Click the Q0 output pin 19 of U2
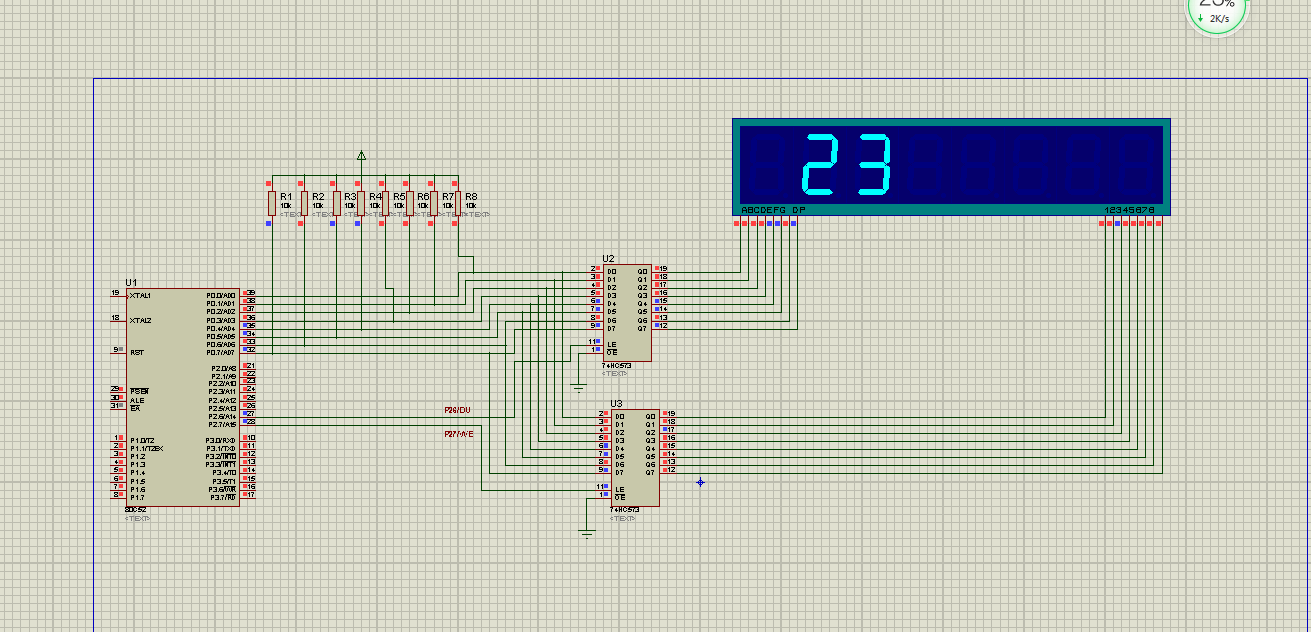1311x632 pixels. (x=659, y=270)
